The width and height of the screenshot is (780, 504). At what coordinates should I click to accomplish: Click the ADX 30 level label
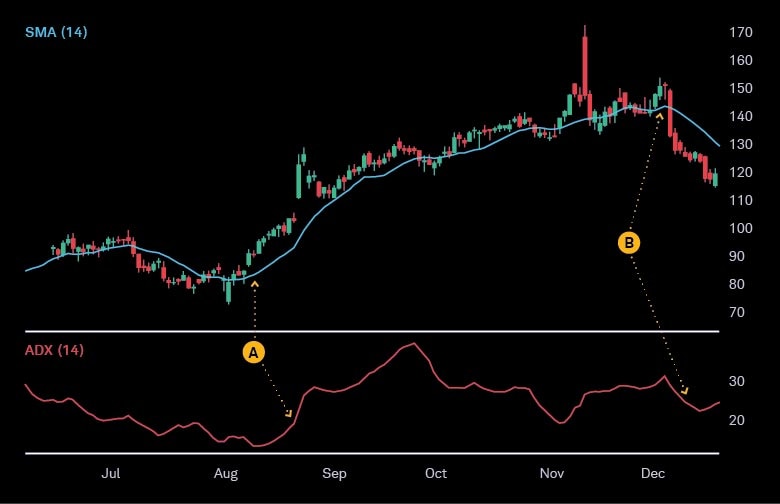pyautogui.click(x=737, y=381)
